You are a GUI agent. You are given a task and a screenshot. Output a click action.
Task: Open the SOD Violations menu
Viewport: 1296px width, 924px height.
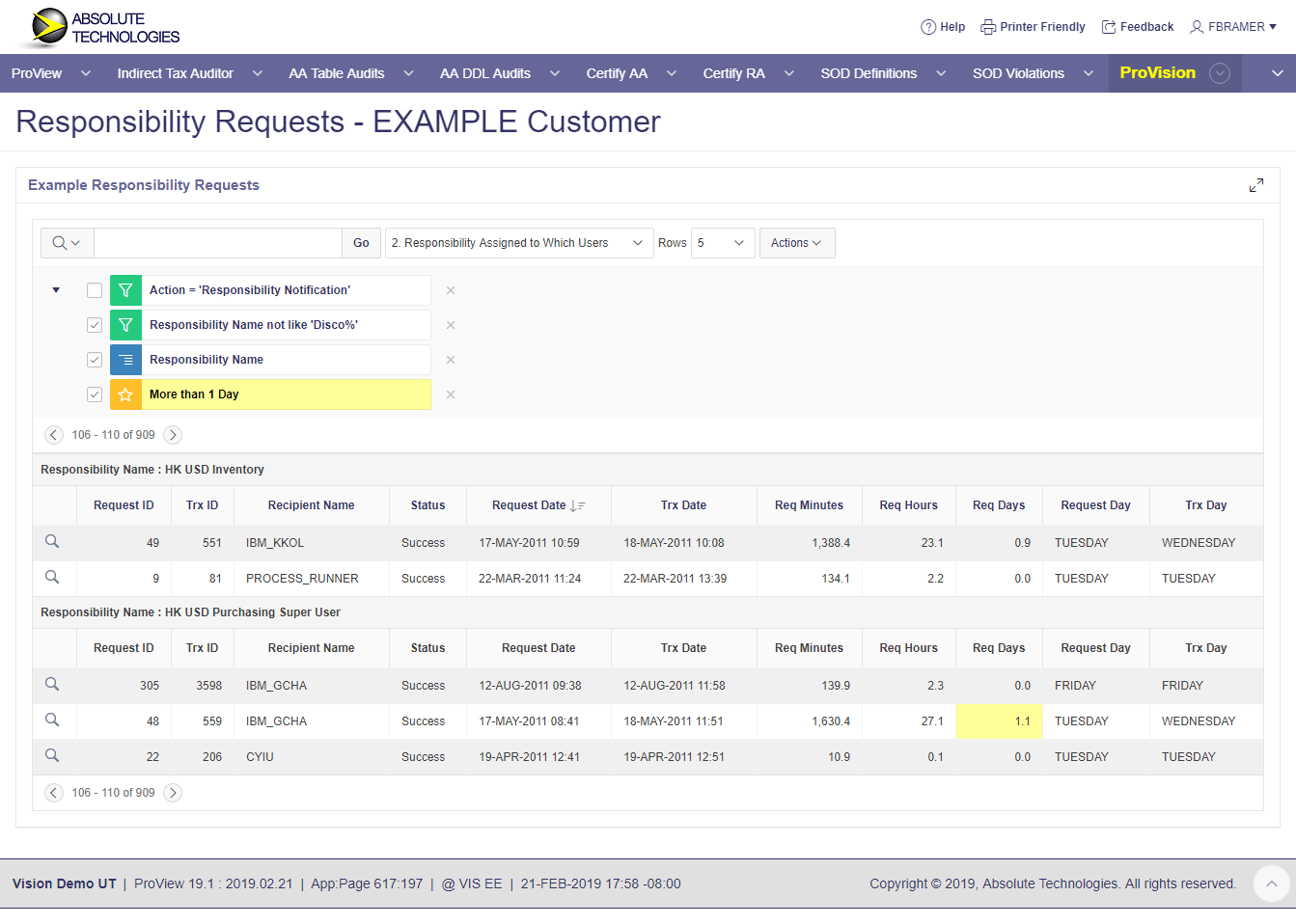coord(1018,73)
